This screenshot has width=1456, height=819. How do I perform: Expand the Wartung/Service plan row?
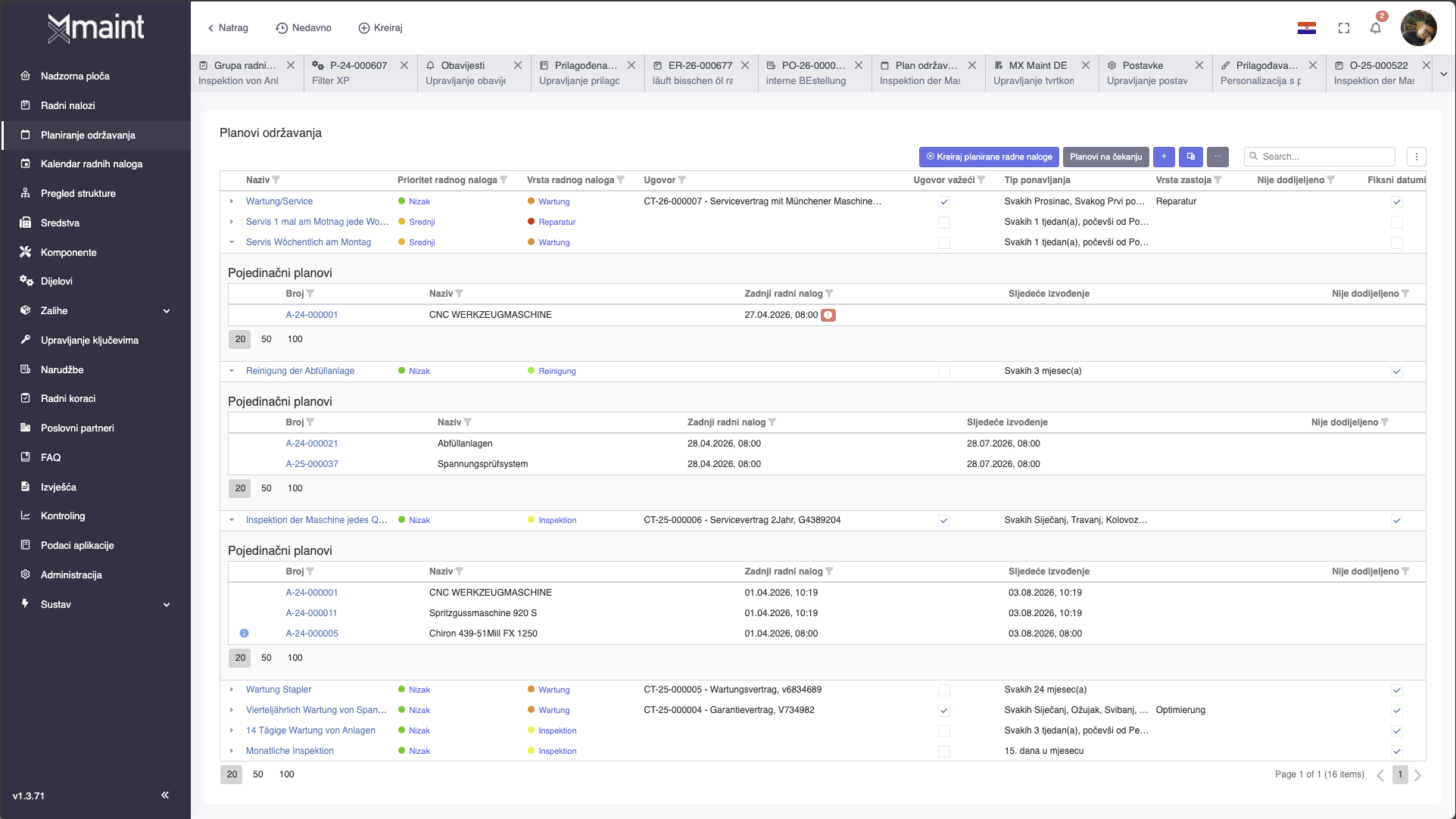click(x=232, y=201)
